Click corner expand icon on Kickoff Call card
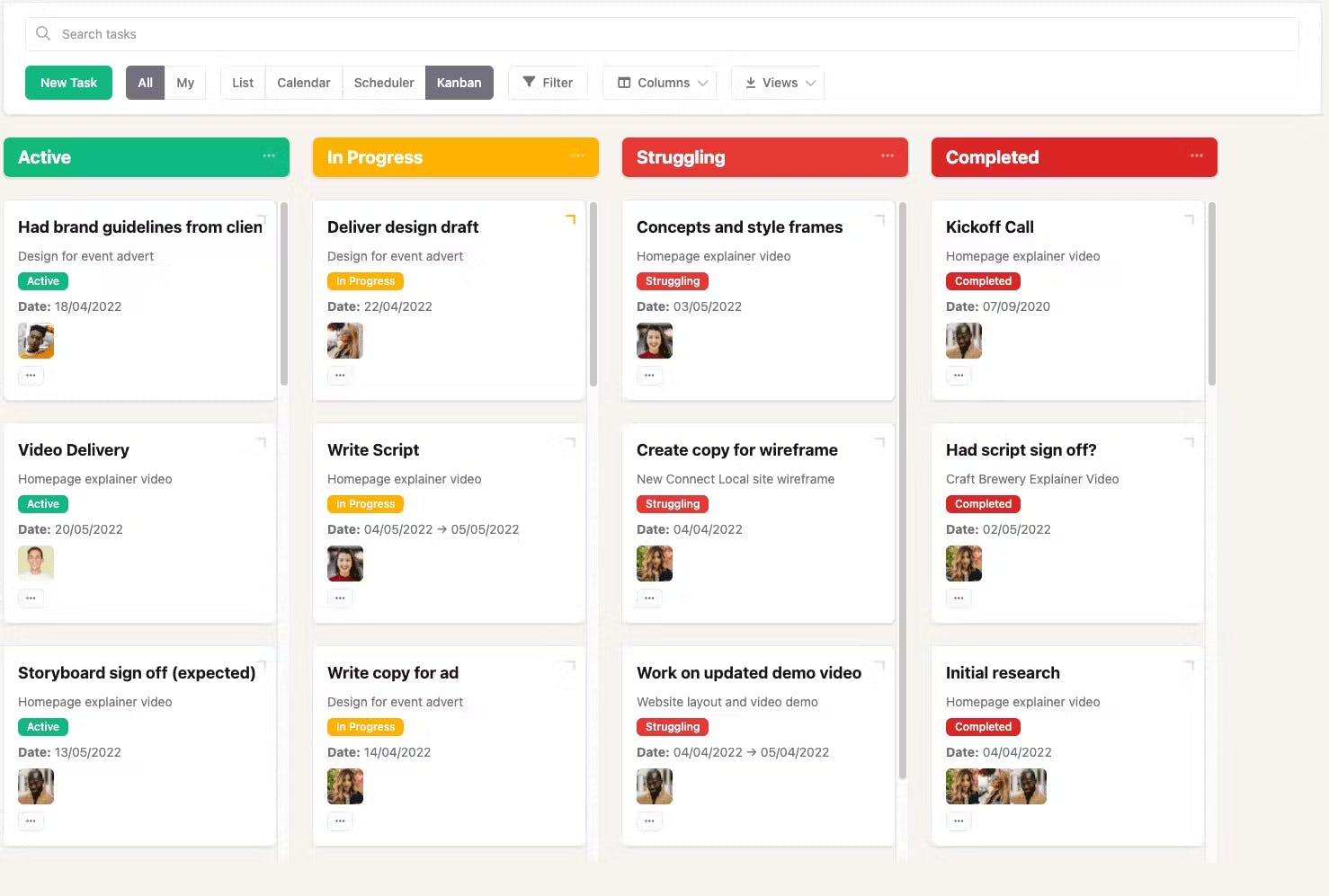This screenshot has height=896, width=1329. [1189, 219]
